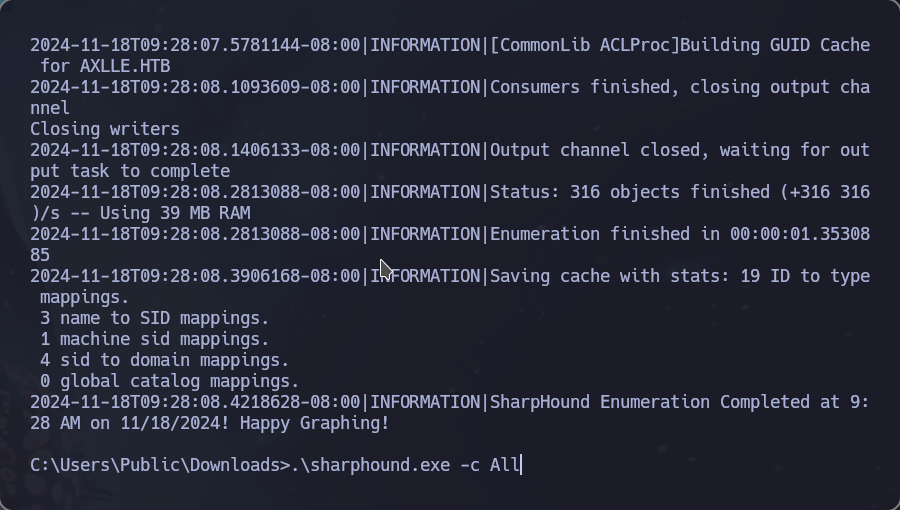
Task: Click '1 machine sid mappings' line
Action: pyautogui.click(x=155, y=339)
